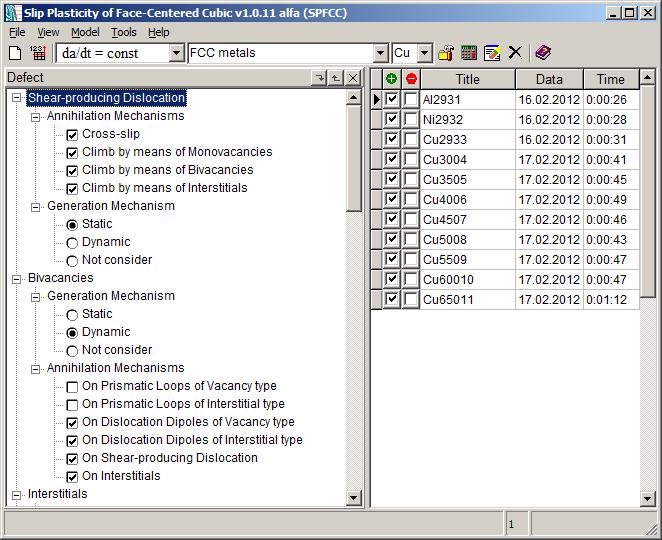The height and width of the screenshot is (540, 662).
Task: Click the red calculate grid icon
Action: tap(38, 53)
